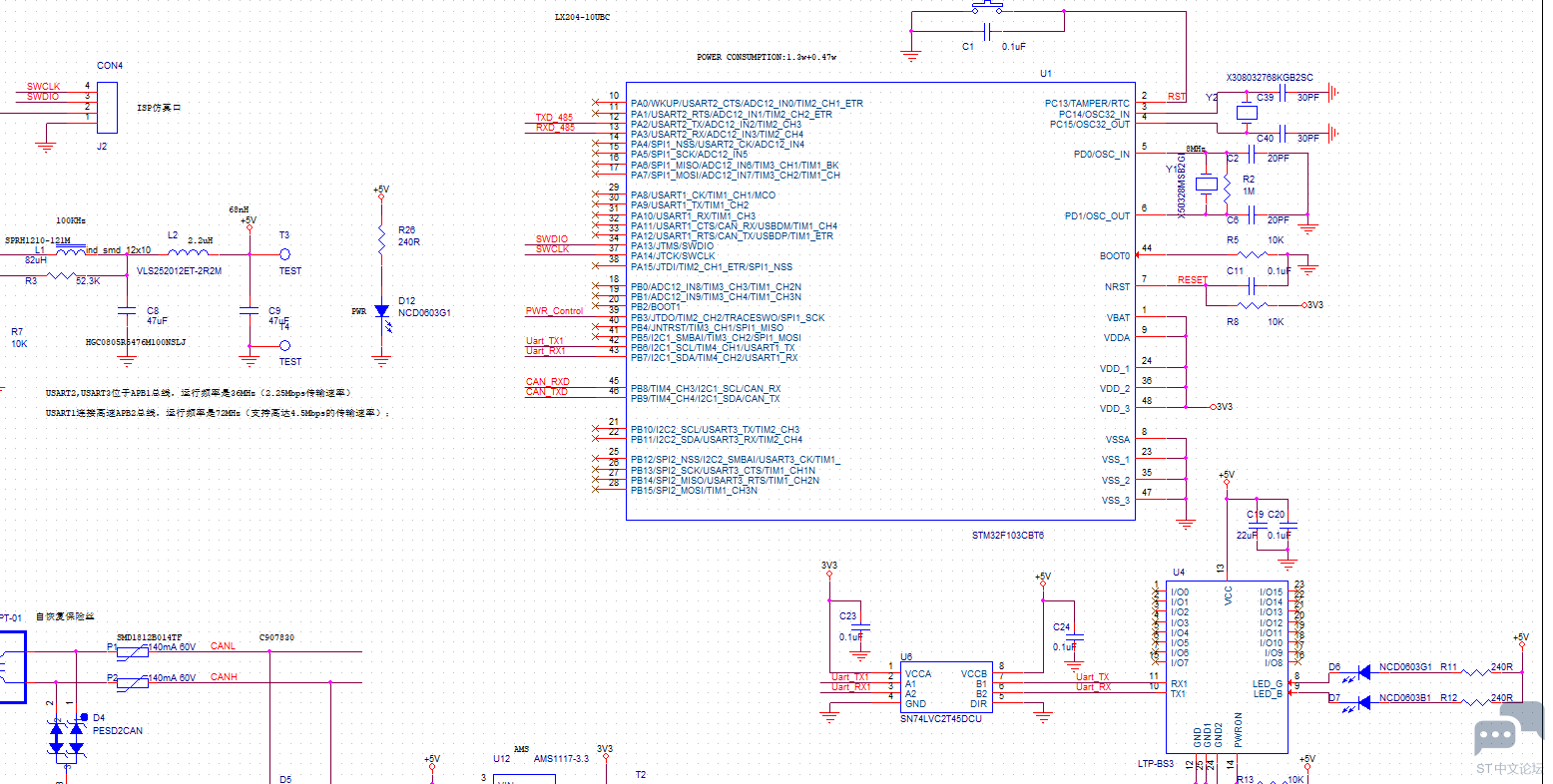Click the USART2,USART3 APB1 bus note
1553x784 pixels.
click(x=199, y=393)
